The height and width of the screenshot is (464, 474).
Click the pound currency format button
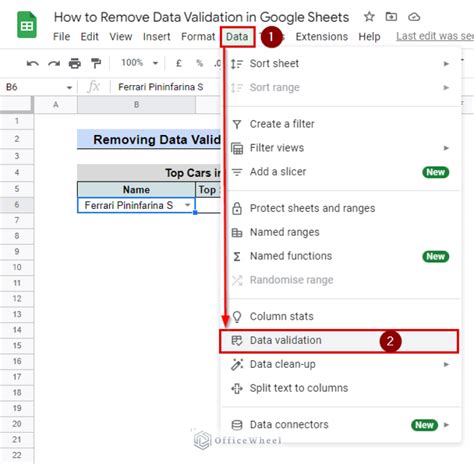[179, 63]
